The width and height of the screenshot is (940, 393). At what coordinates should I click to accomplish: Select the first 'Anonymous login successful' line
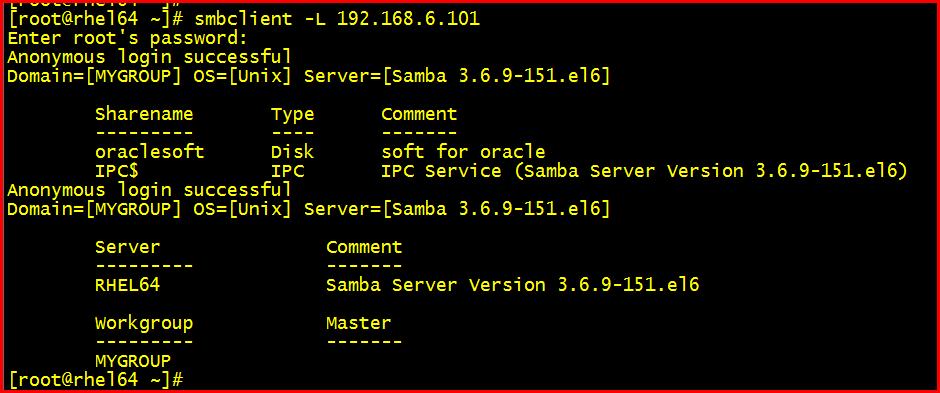pyautogui.click(x=149, y=58)
